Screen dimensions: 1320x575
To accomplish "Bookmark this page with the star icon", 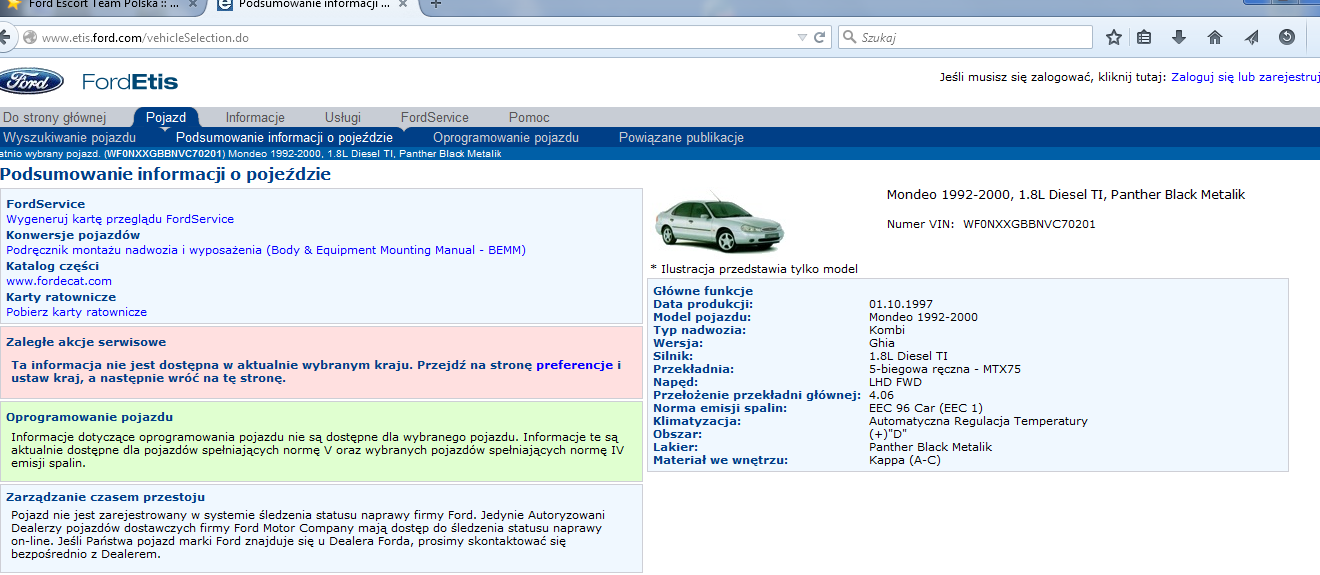I will (x=1114, y=37).
